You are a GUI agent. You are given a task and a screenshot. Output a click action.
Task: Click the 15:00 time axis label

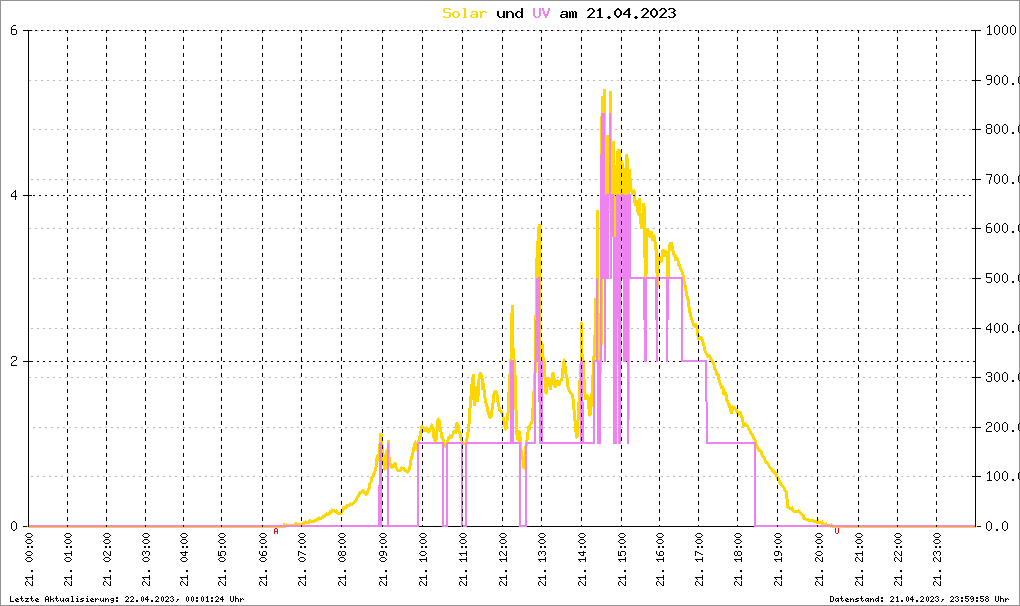coord(621,559)
